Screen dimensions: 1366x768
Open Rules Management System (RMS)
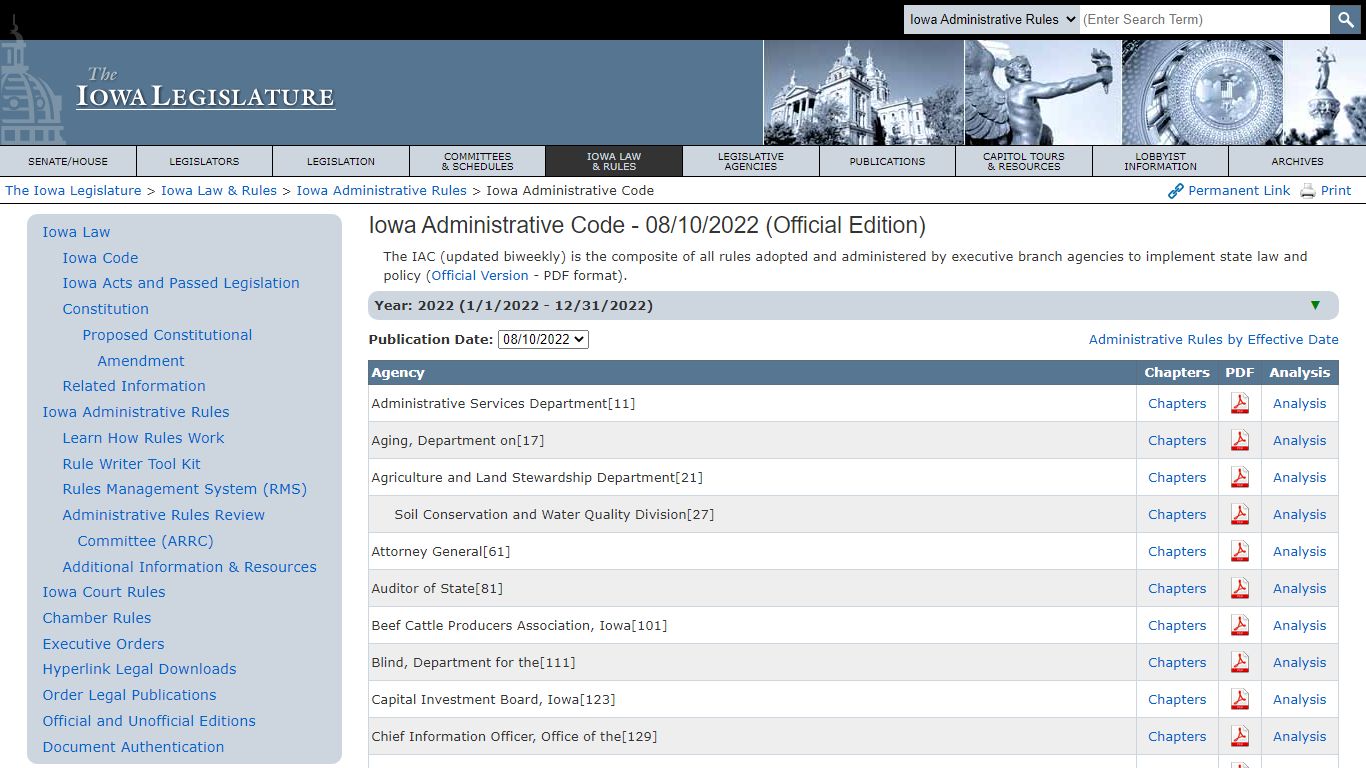coord(184,489)
